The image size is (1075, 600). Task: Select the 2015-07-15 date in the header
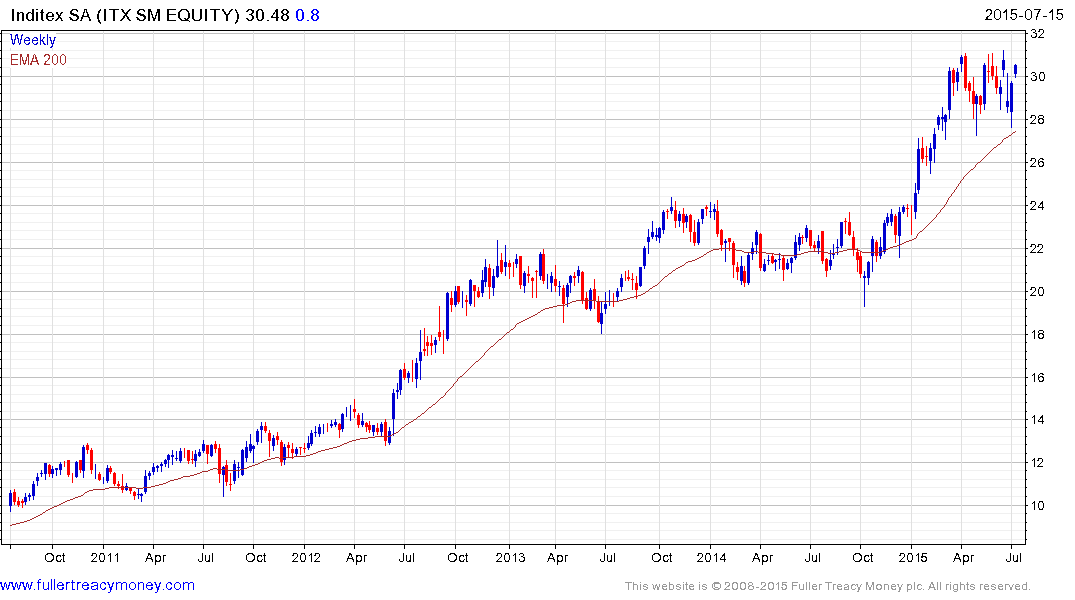(1027, 15)
